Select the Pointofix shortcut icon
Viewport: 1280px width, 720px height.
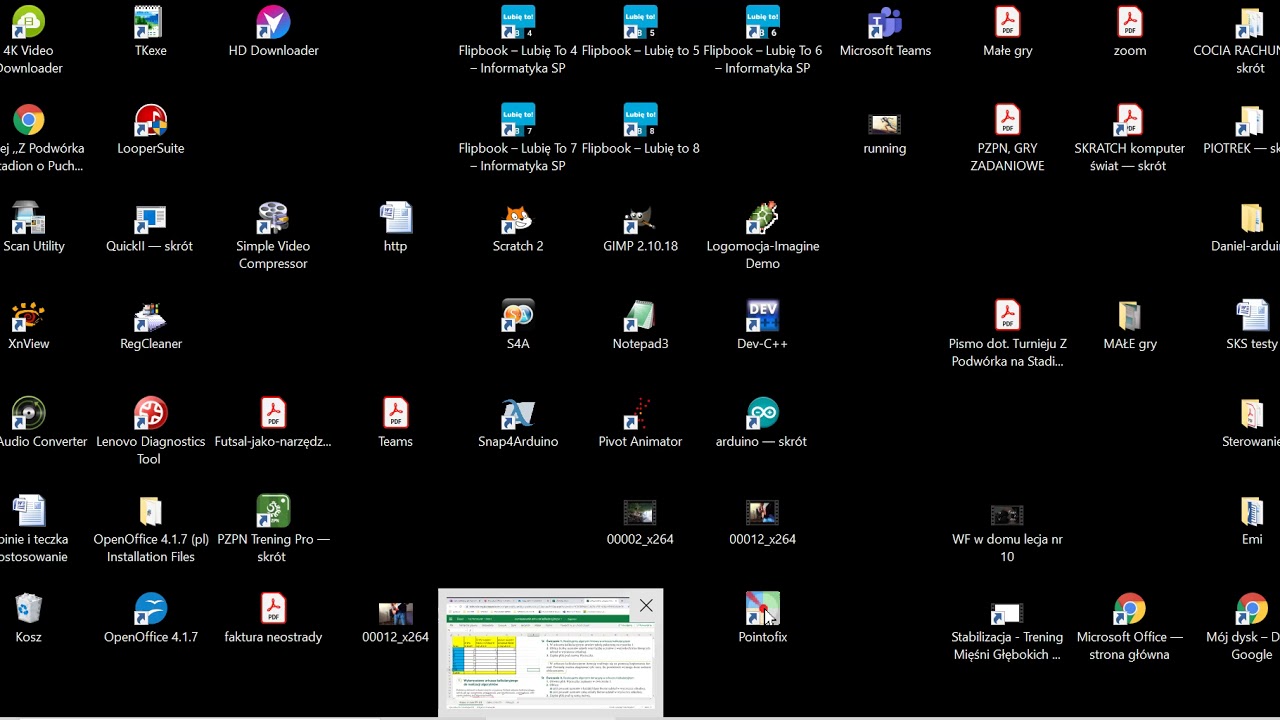[762, 618]
